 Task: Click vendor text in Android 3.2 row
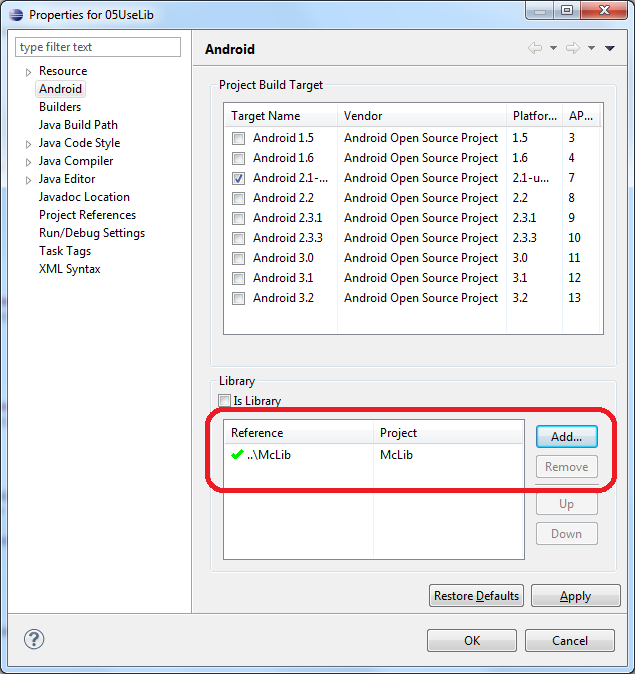(421, 298)
